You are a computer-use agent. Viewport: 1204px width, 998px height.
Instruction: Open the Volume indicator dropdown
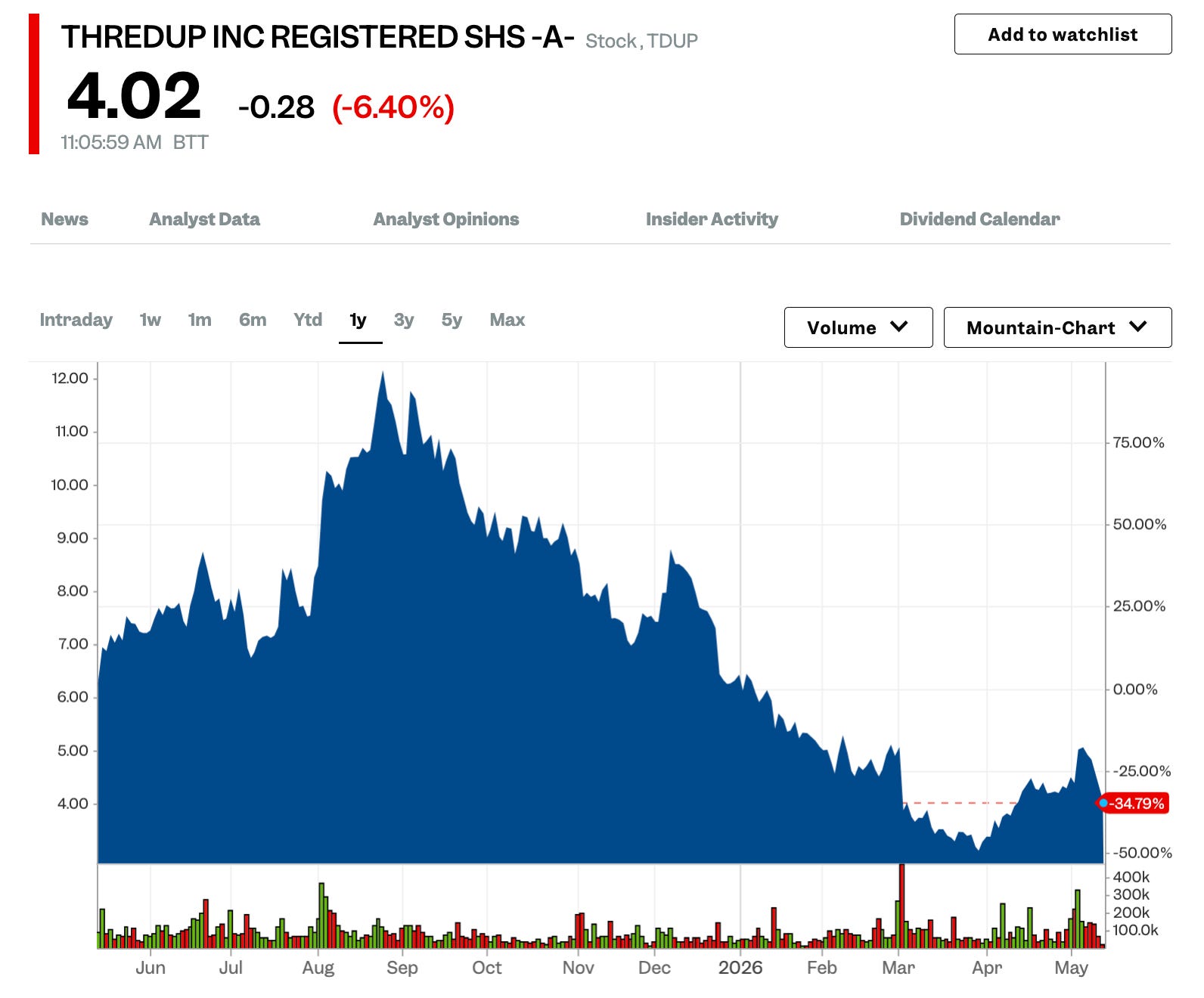[x=858, y=327]
